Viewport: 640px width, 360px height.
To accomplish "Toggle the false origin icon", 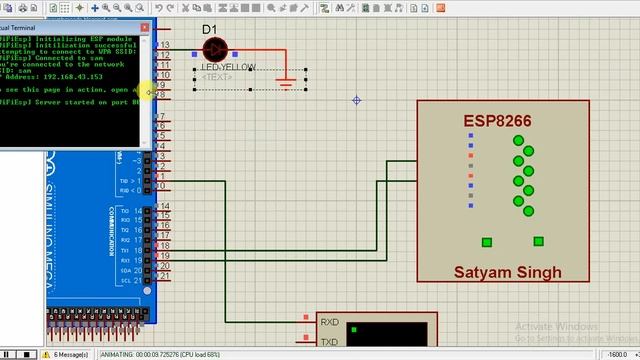I will coord(80,8).
